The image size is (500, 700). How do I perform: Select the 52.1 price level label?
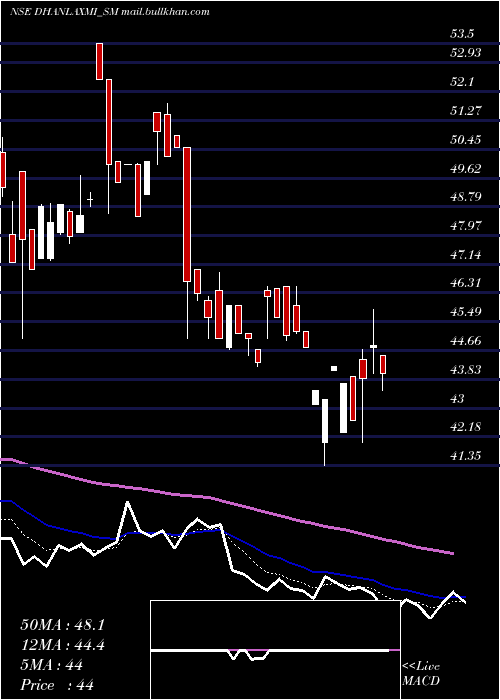(x=462, y=82)
